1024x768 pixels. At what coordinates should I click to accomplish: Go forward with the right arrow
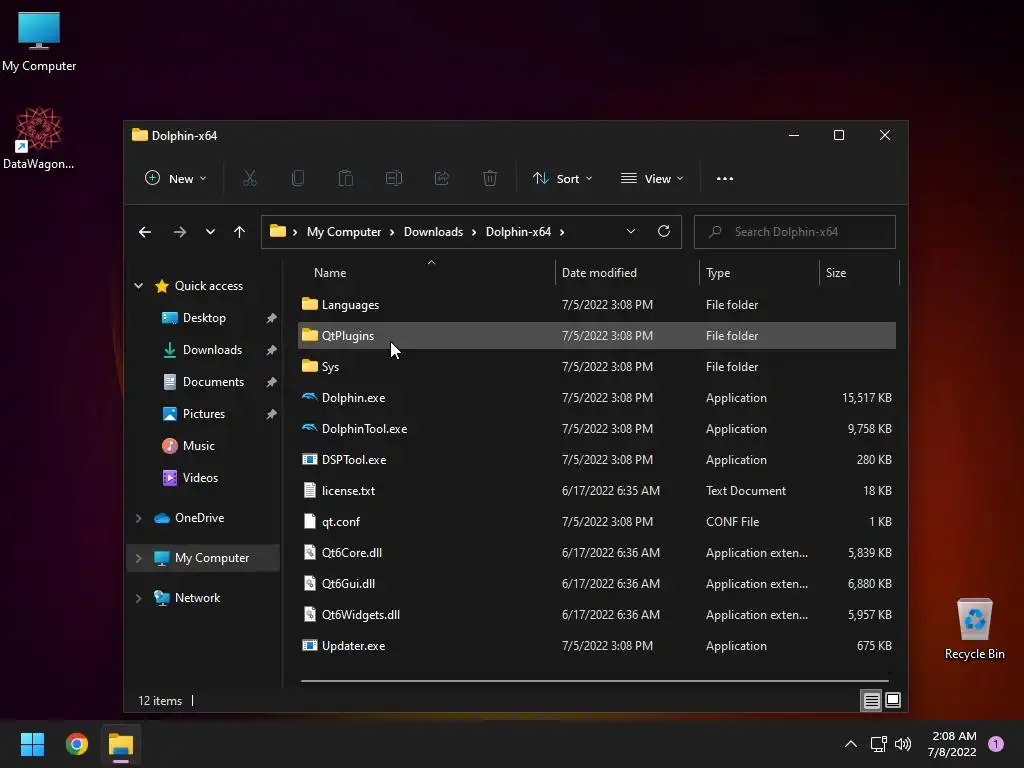click(x=180, y=232)
